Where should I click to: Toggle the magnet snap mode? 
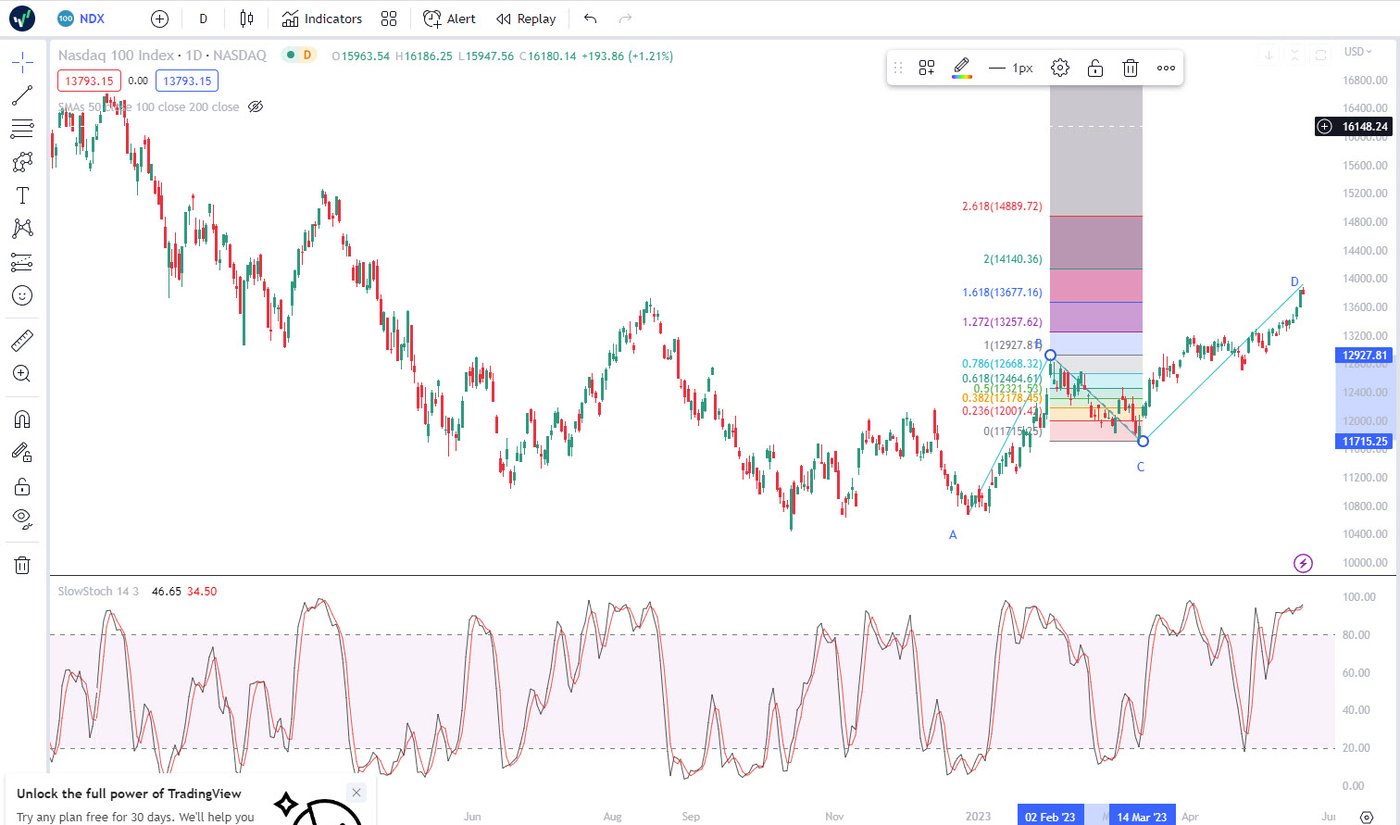pos(22,419)
